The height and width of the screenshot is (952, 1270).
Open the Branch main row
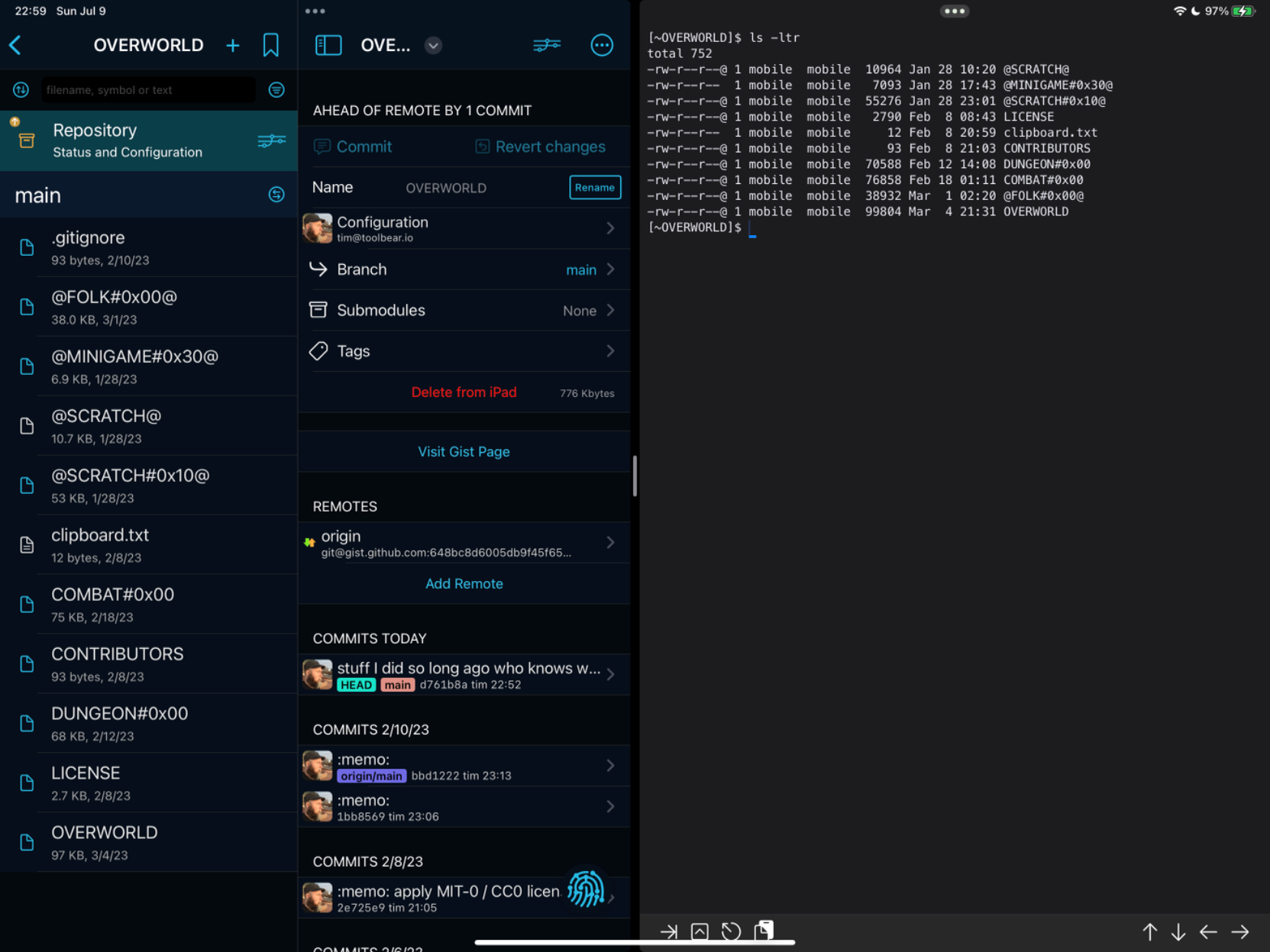coord(464,269)
